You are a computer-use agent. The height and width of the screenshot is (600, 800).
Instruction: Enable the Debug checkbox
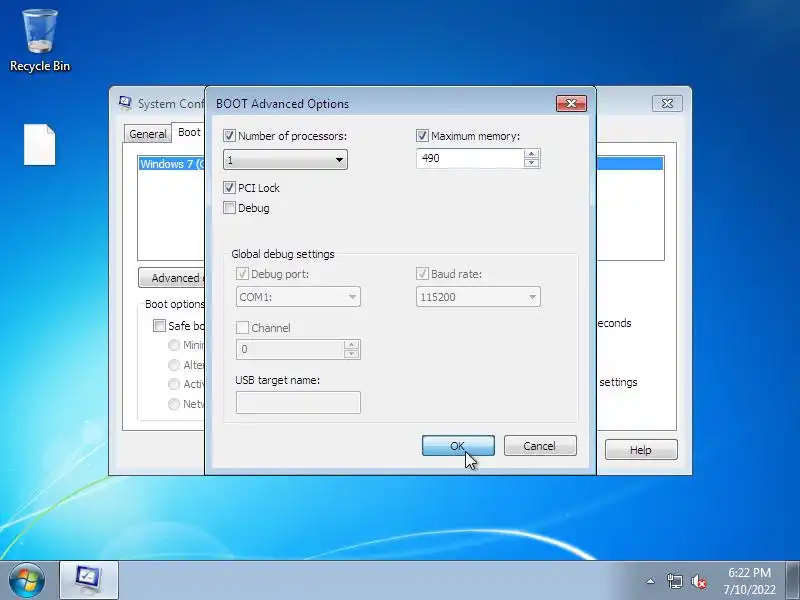[229, 208]
